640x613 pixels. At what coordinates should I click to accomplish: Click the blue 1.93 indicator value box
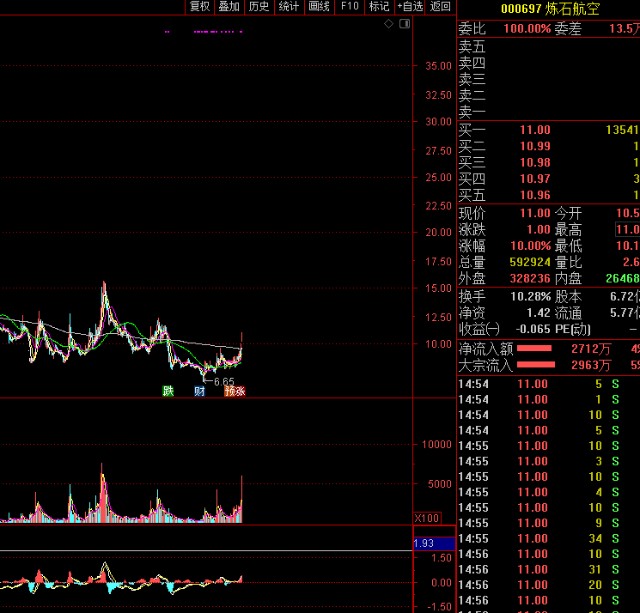pyautogui.click(x=434, y=542)
